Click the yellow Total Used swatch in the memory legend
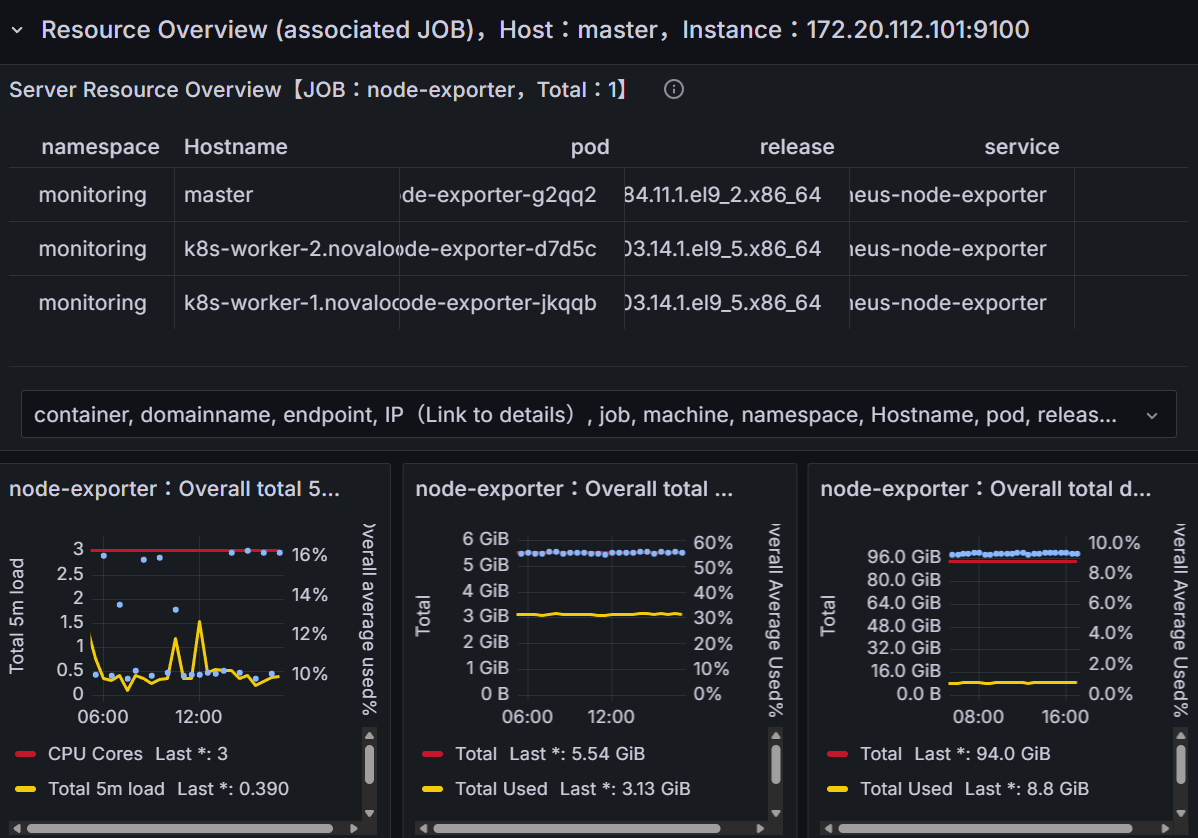The width and height of the screenshot is (1198, 838). click(432, 790)
